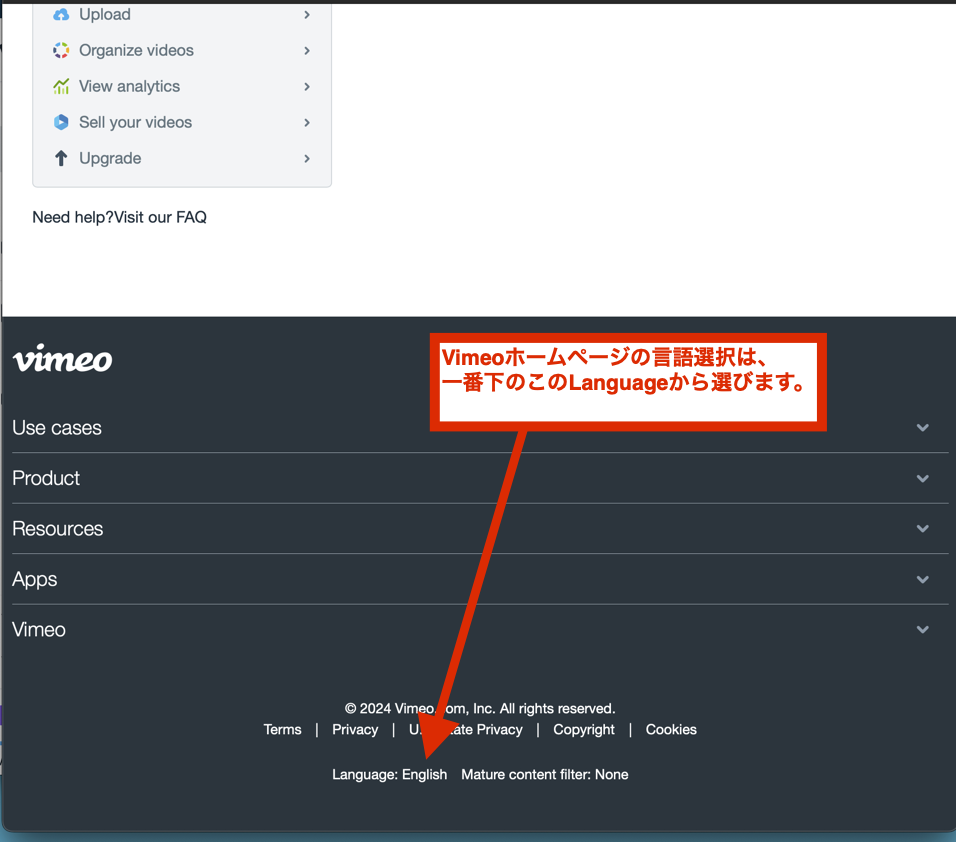
Task: Visit our FAQ help link
Action: pyautogui.click(x=160, y=217)
